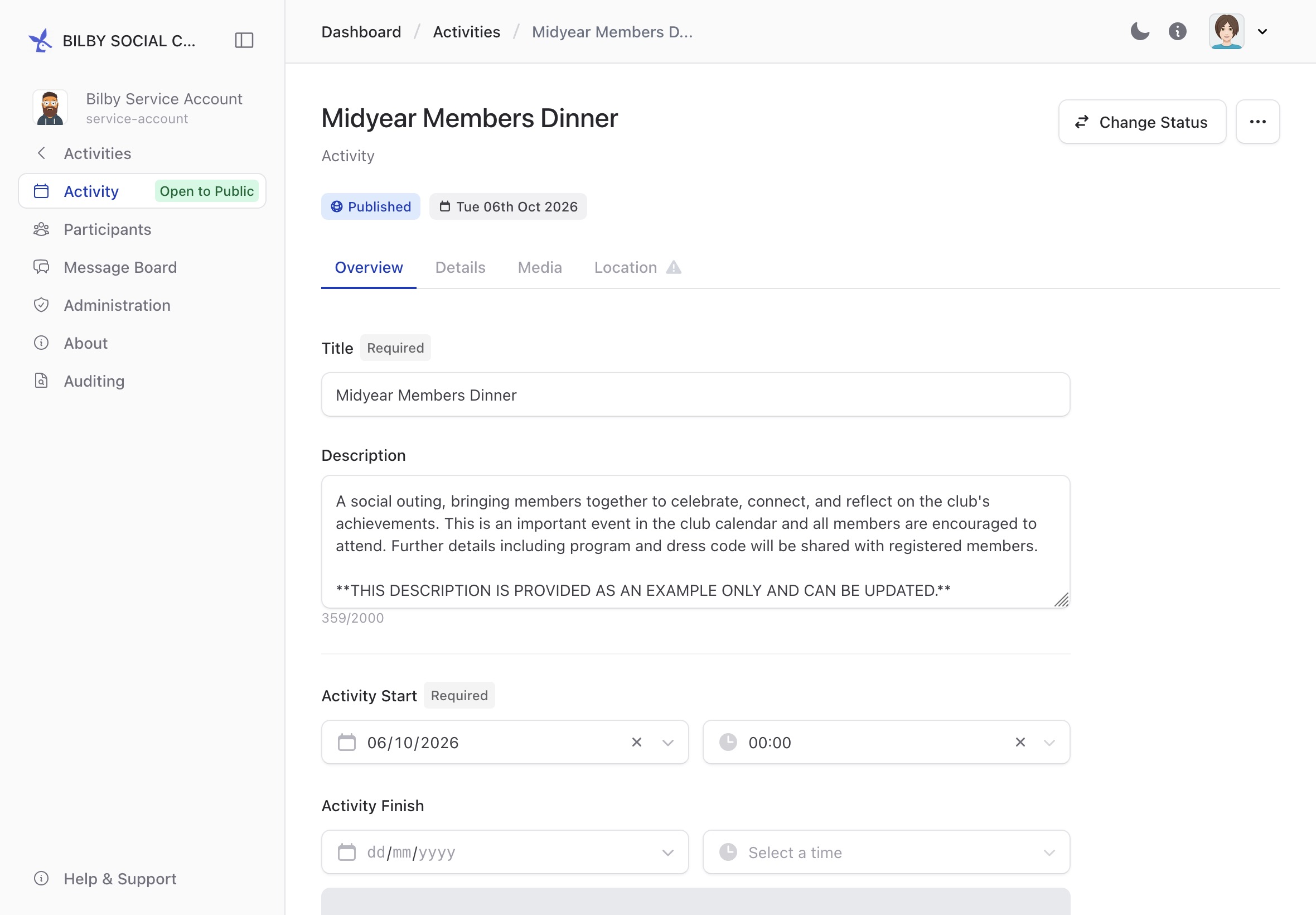Click the user avatar in top bar
The image size is (1316, 915).
(x=1226, y=32)
